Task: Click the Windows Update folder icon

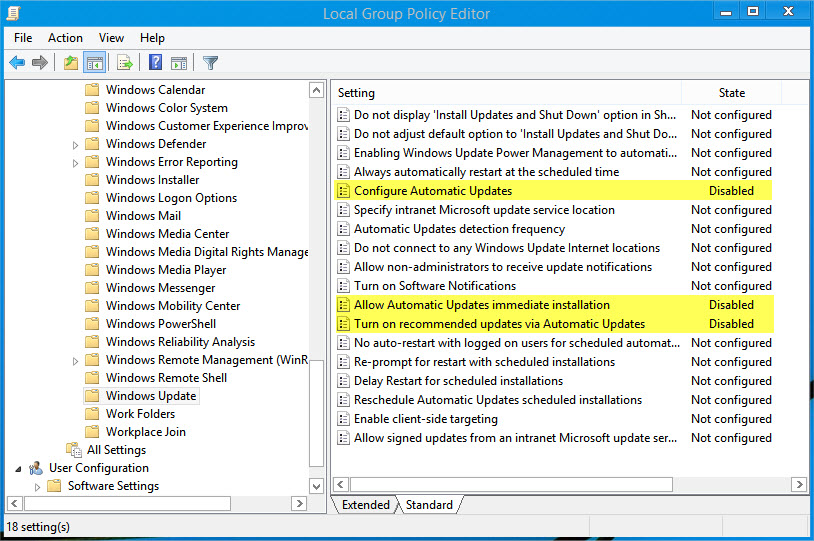Action: (92, 396)
